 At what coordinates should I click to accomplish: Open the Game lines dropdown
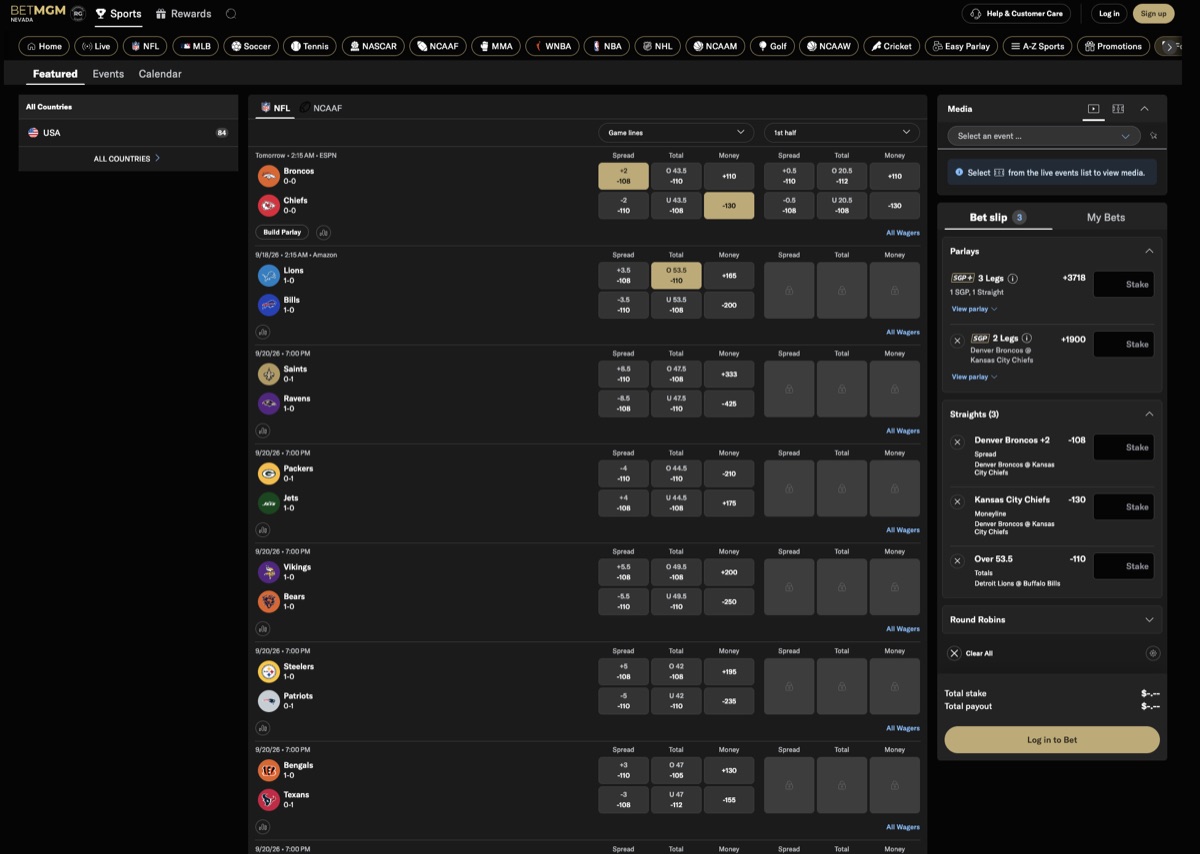click(x=676, y=132)
